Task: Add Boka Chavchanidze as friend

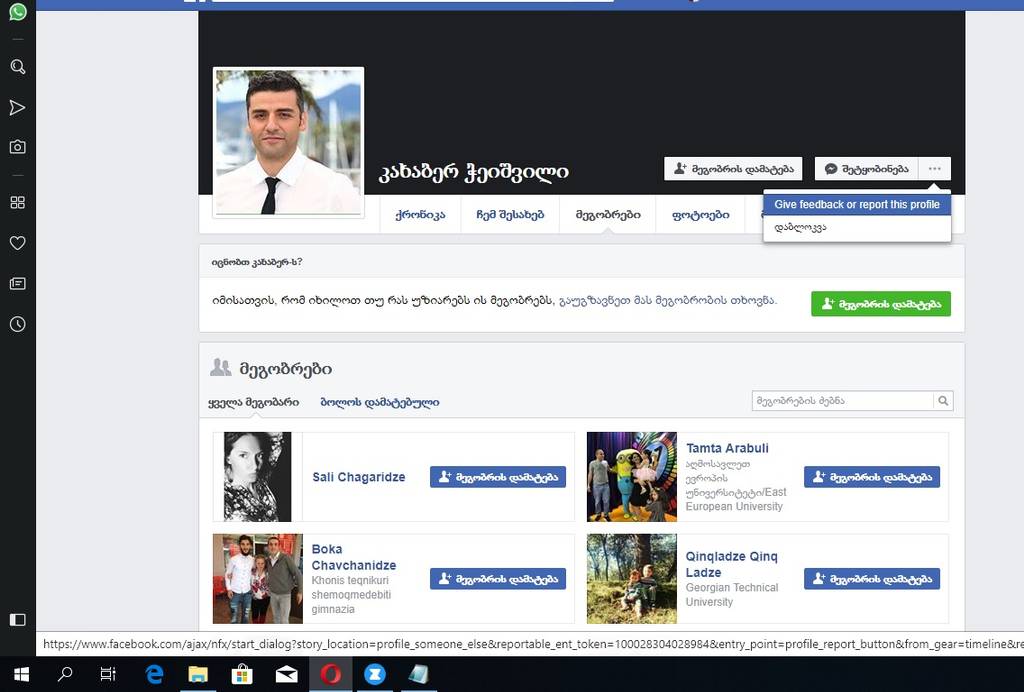Action: tap(498, 578)
